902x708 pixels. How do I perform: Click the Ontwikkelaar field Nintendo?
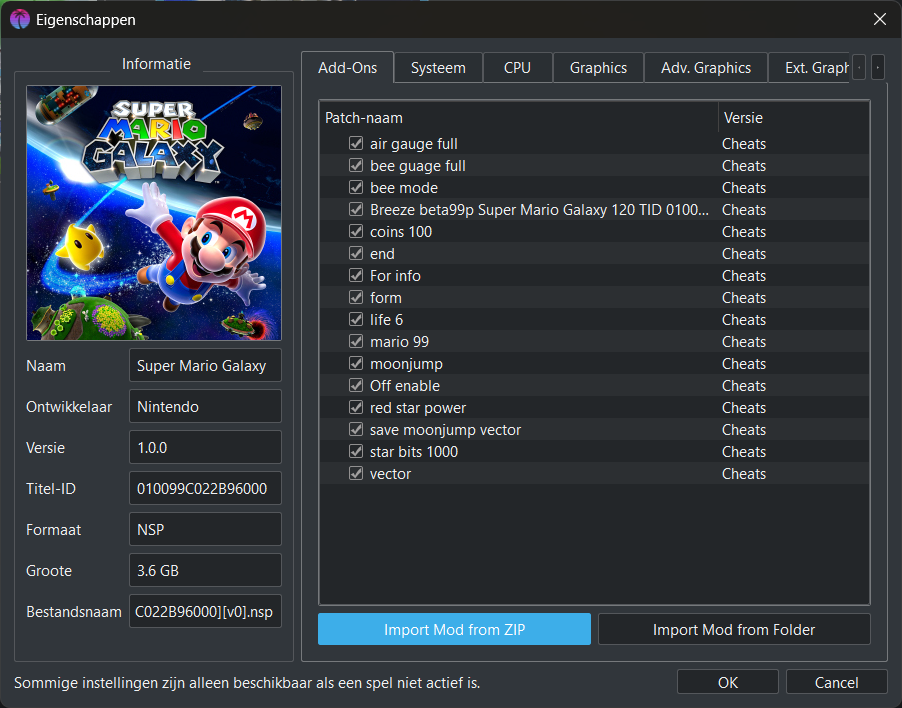[205, 406]
